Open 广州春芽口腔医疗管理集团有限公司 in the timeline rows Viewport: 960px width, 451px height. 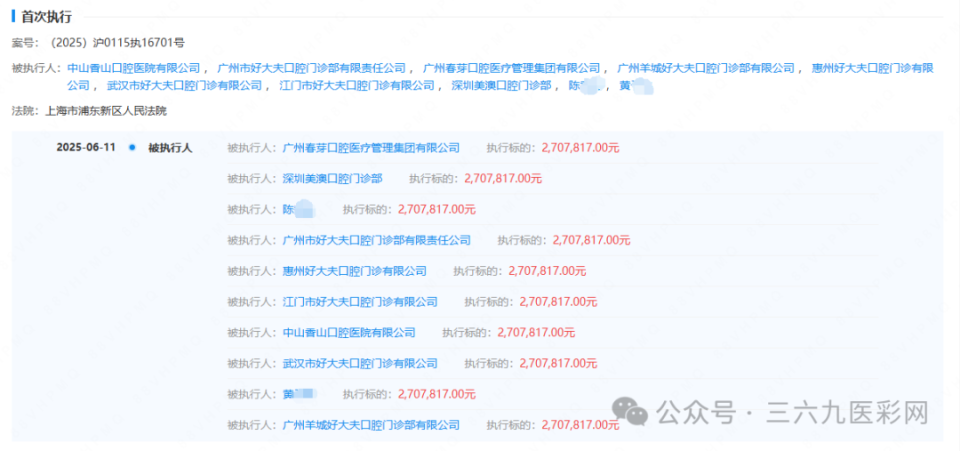click(371, 147)
